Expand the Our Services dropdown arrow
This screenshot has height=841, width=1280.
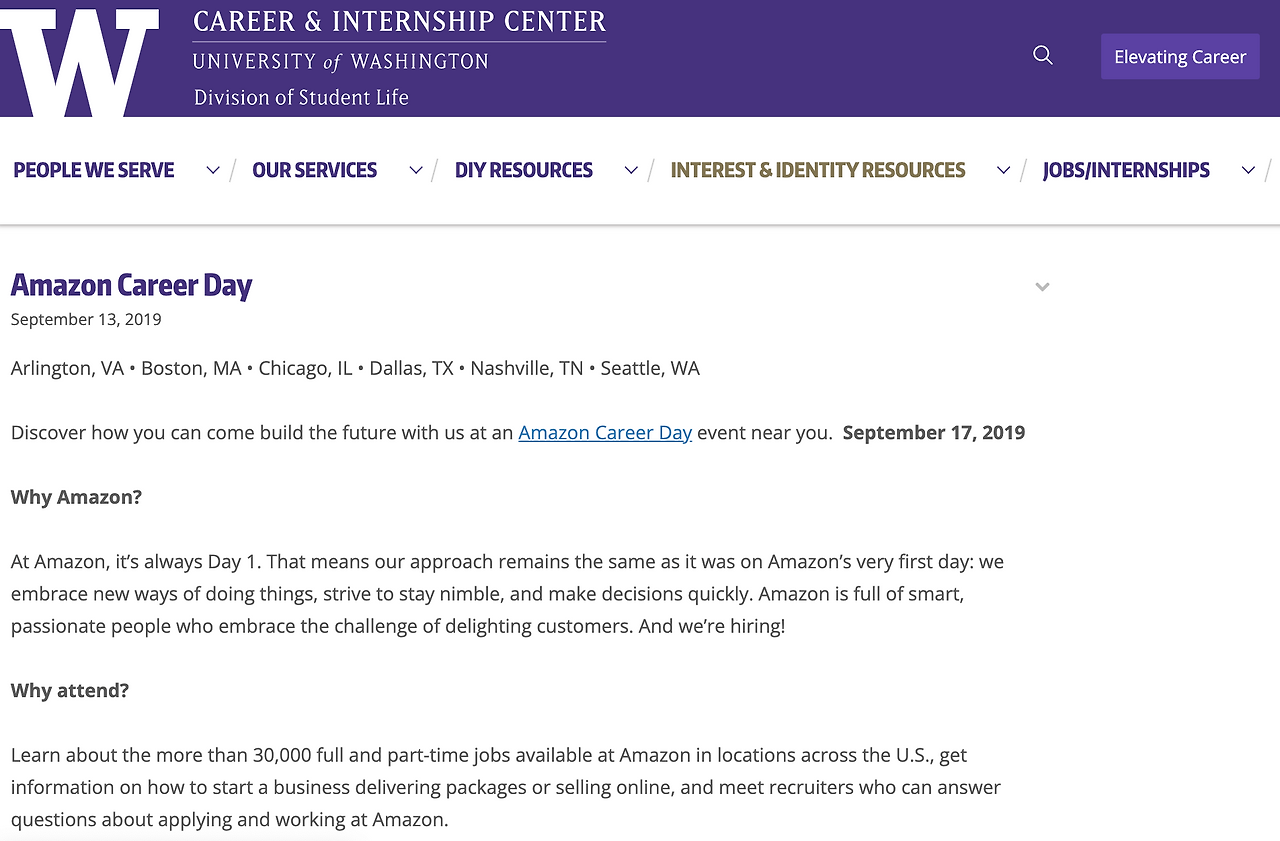[x=416, y=170]
